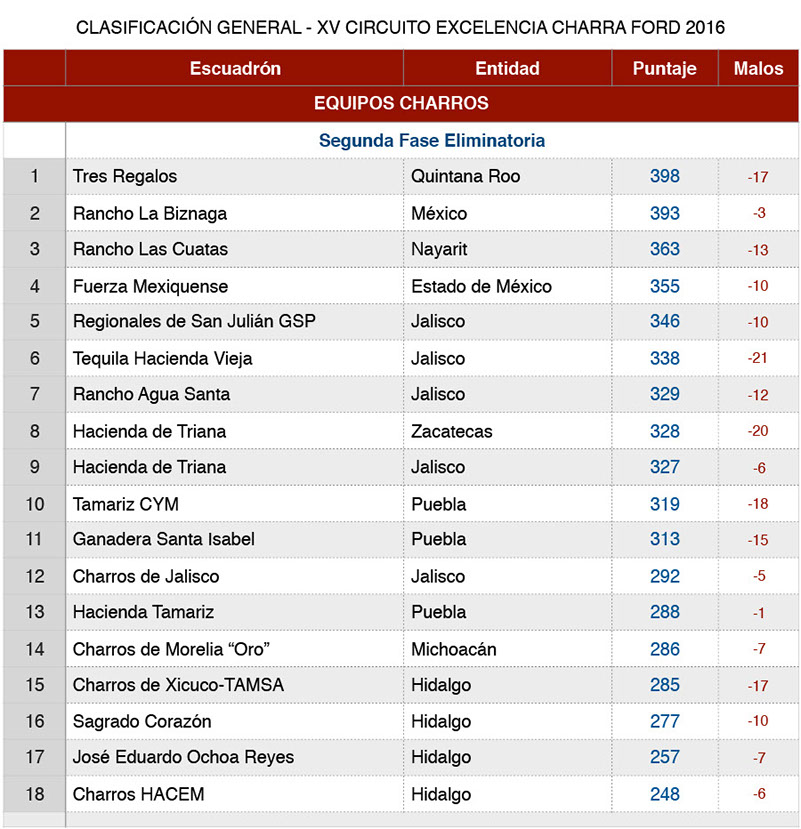This screenshot has height=829, width=801.
Task: Click Fuerza Mexiquense team entry
Action: click(x=150, y=286)
